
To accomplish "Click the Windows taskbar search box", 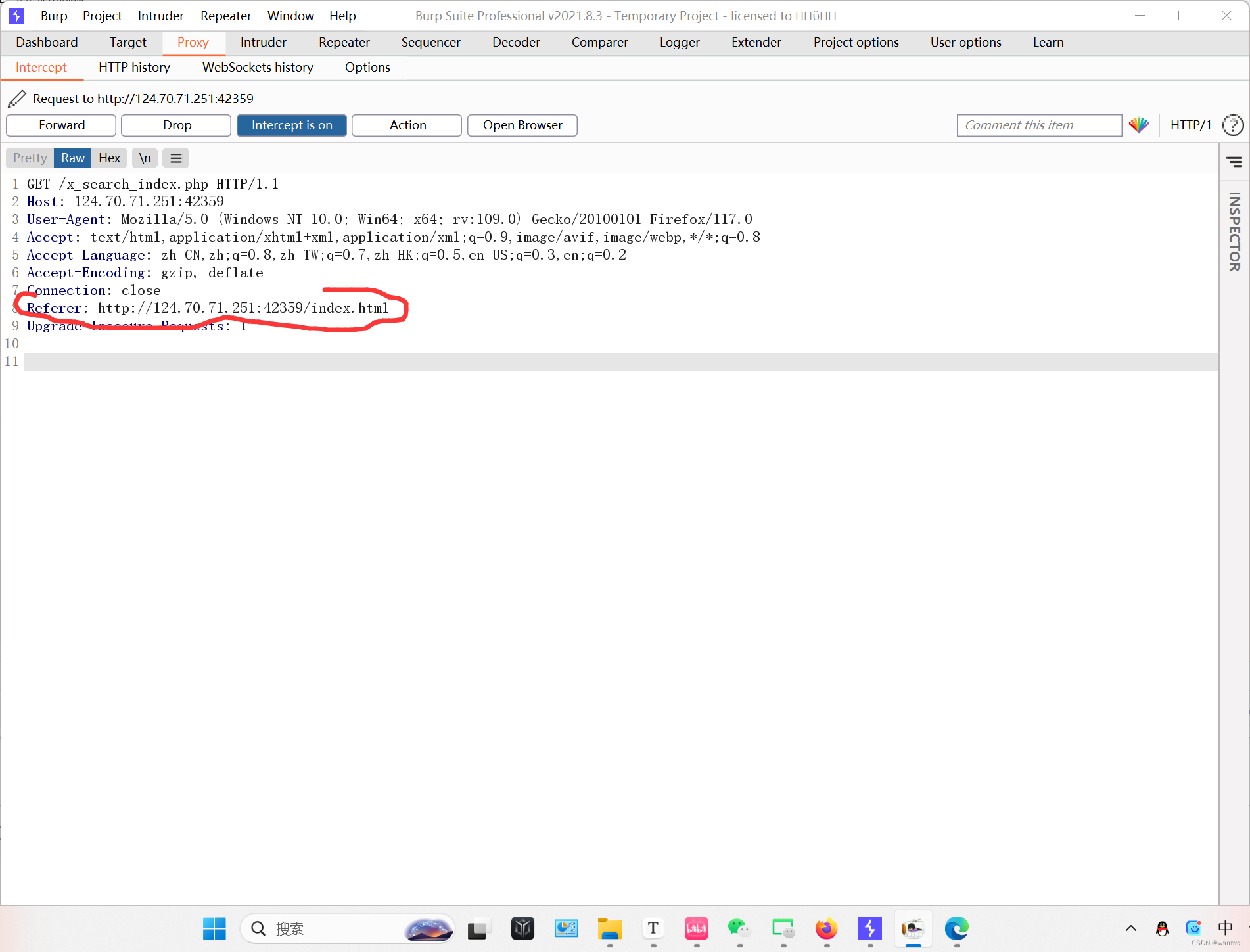I will [348, 928].
